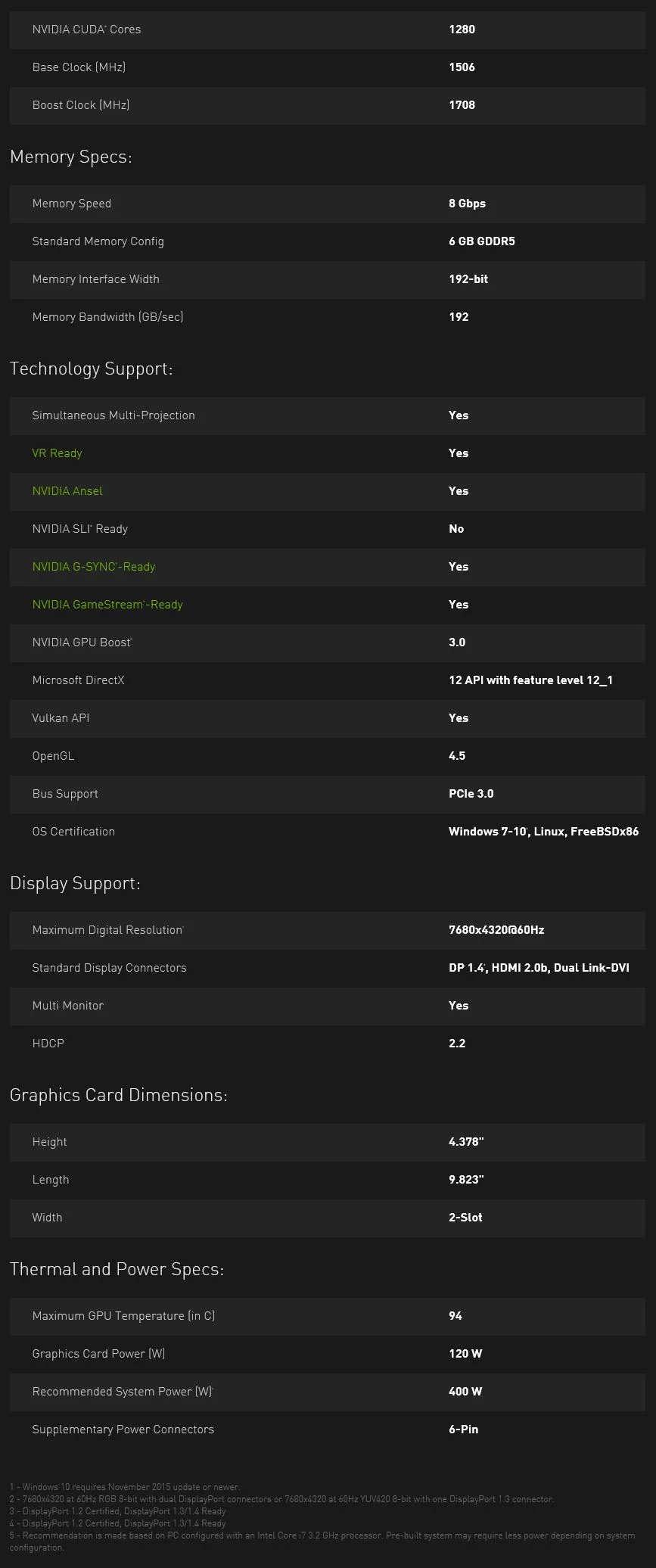Click the Memory Bandwidth (GB/sec) label
The image size is (656, 1568).
pyautogui.click(x=107, y=317)
